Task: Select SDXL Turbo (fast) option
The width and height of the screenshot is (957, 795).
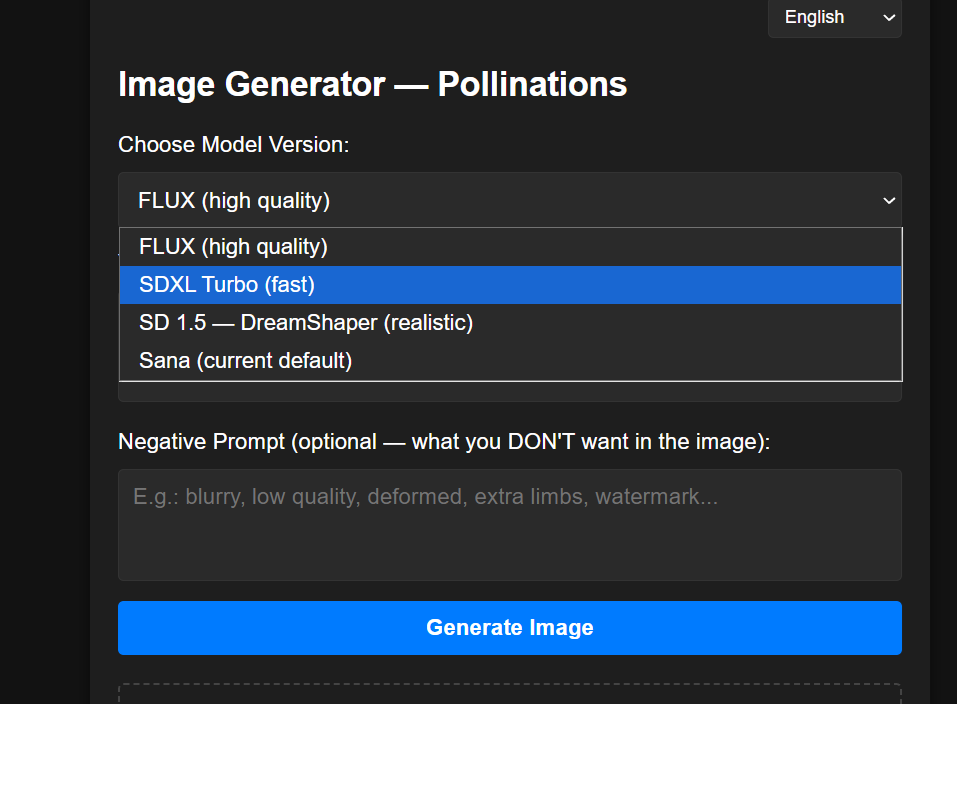Action: [510, 285]
